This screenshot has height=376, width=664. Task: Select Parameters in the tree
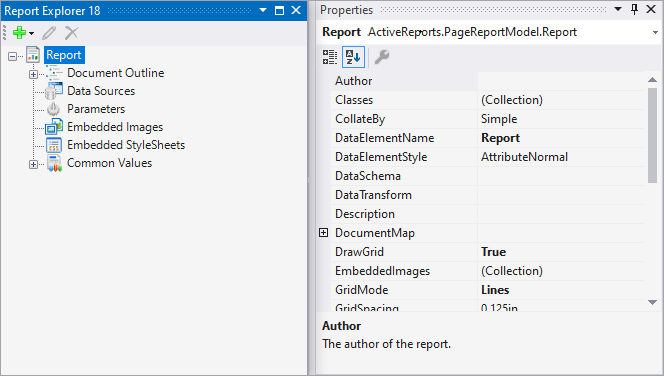pyautogui.click(x=96, y=109)
